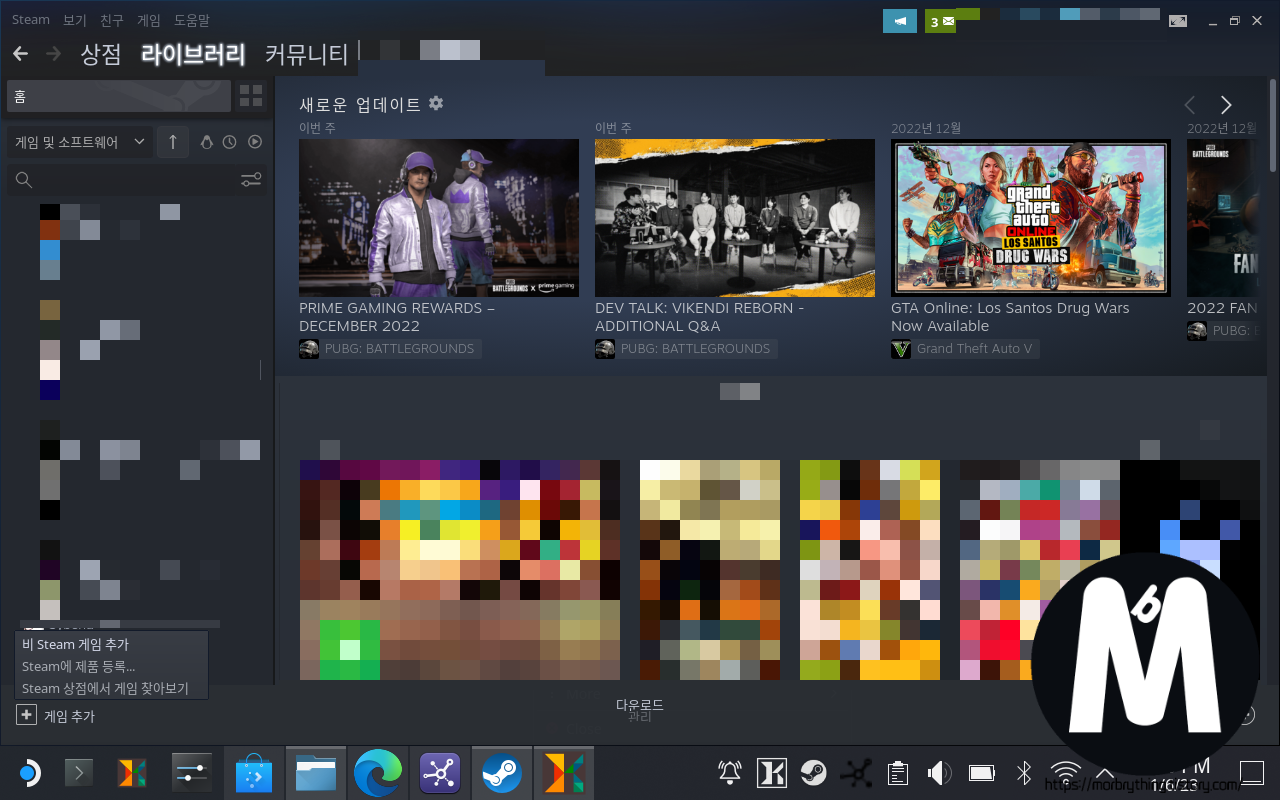Toggle the recent activity clock filter
This screenshot has height=800, width=1280.
click(230, 142)
